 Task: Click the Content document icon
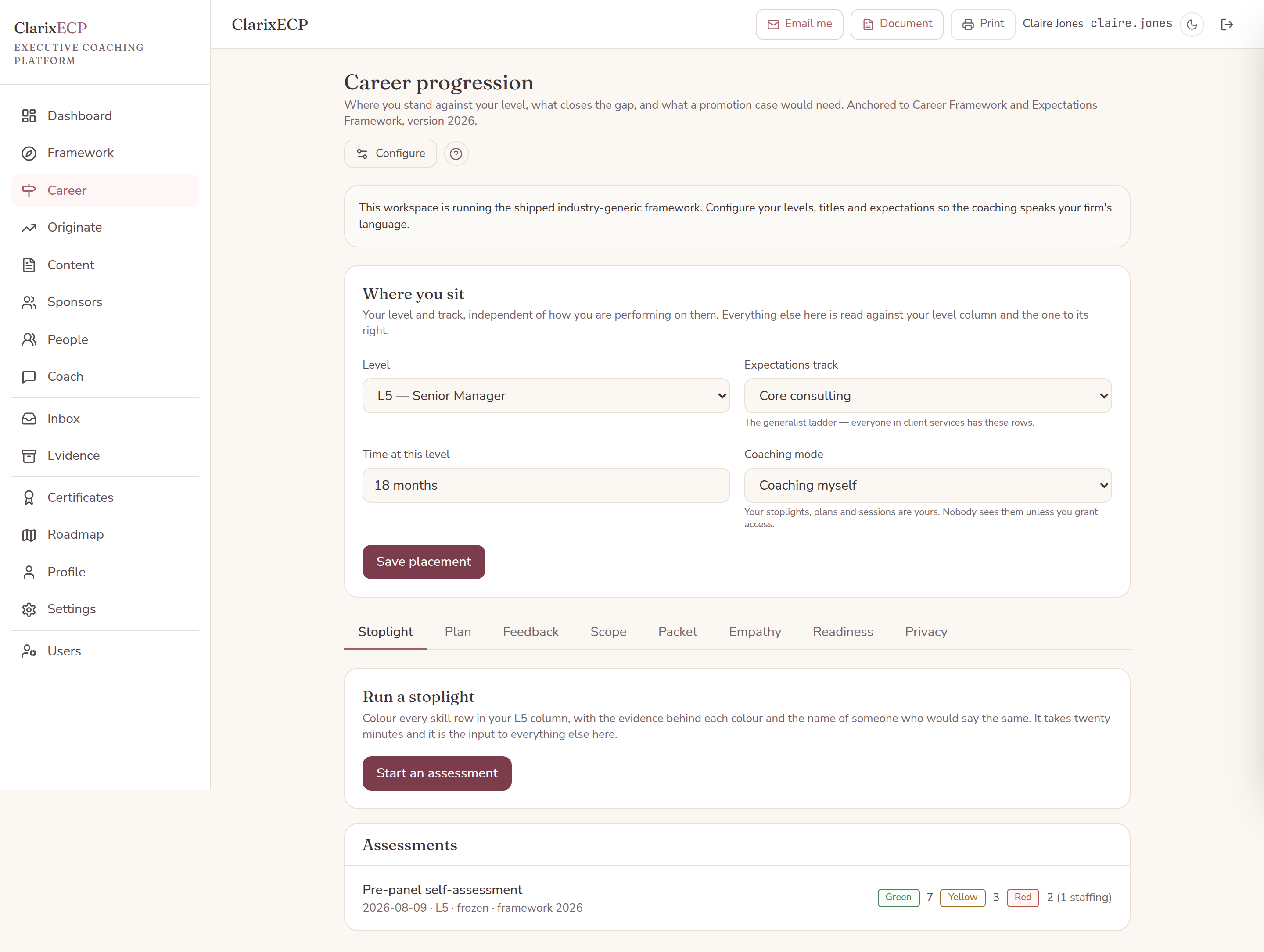pos(29,265)
